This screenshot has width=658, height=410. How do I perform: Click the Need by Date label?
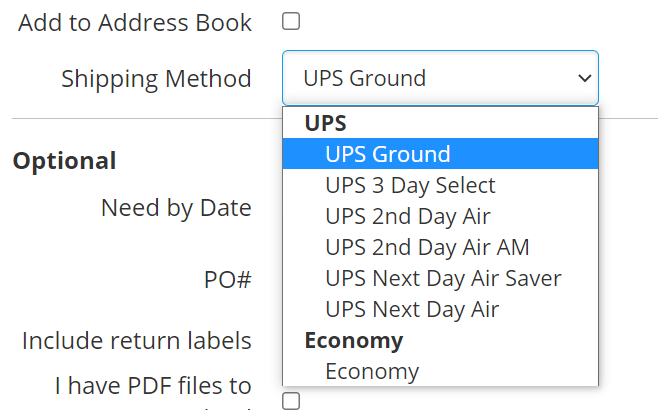coord(176,208)
